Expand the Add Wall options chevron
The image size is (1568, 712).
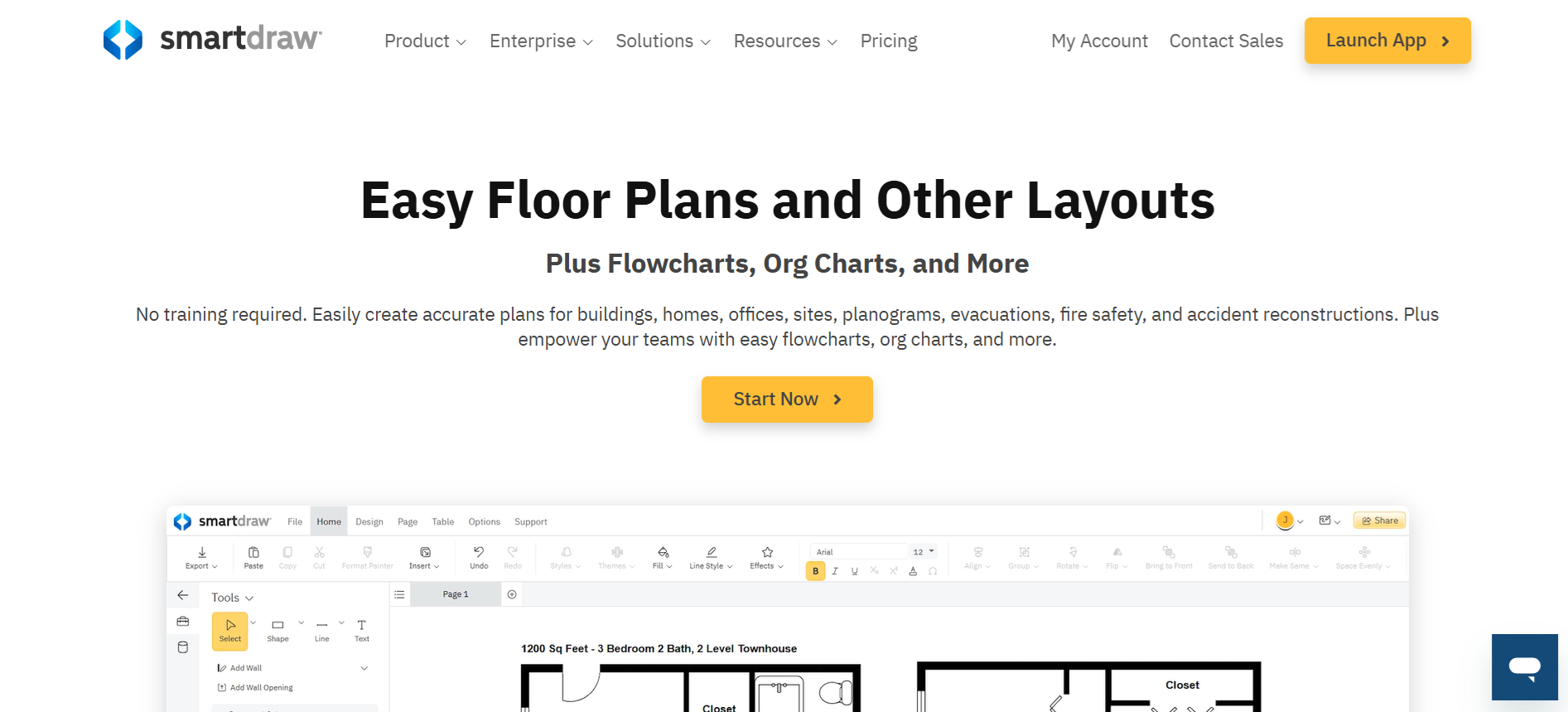click(x=364, y=668)
